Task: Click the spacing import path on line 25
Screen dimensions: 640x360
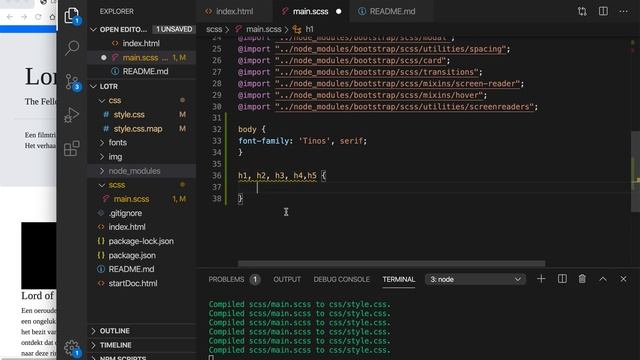Action: pos(390,49)
